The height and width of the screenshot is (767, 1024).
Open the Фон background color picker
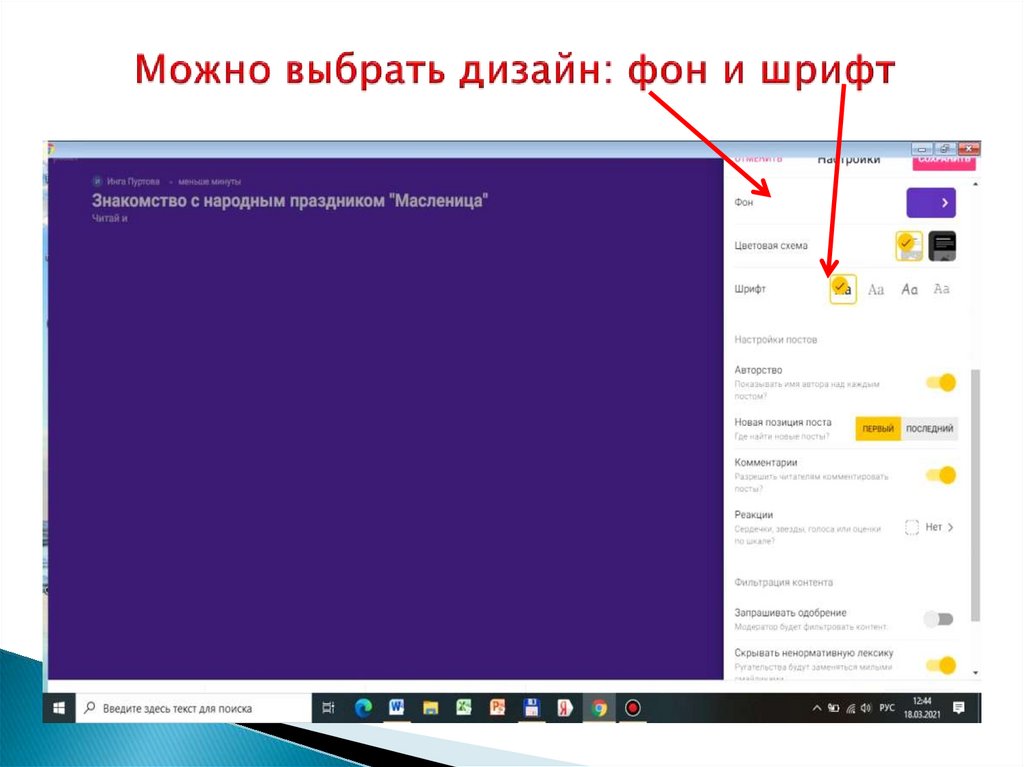tap(931, 203)
